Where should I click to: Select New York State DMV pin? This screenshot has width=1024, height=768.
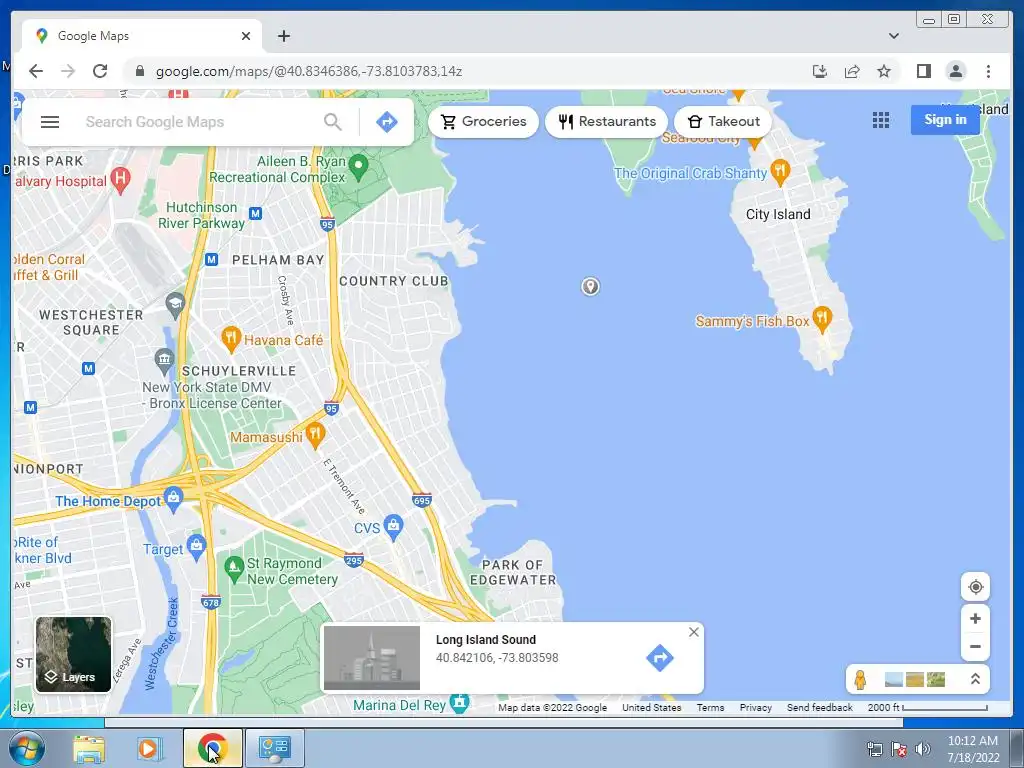[164, 359]
